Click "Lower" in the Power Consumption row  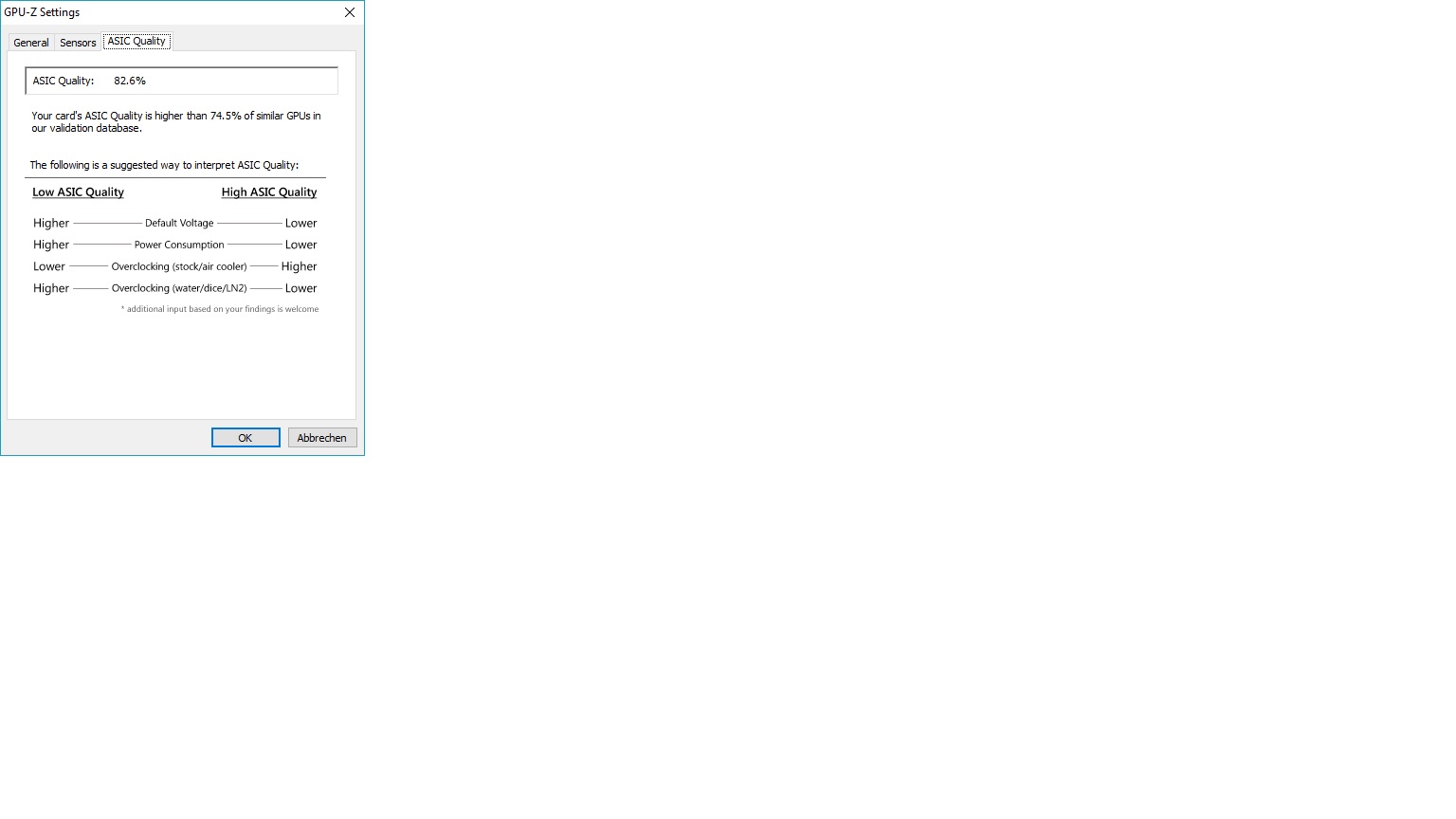[301, 245]
